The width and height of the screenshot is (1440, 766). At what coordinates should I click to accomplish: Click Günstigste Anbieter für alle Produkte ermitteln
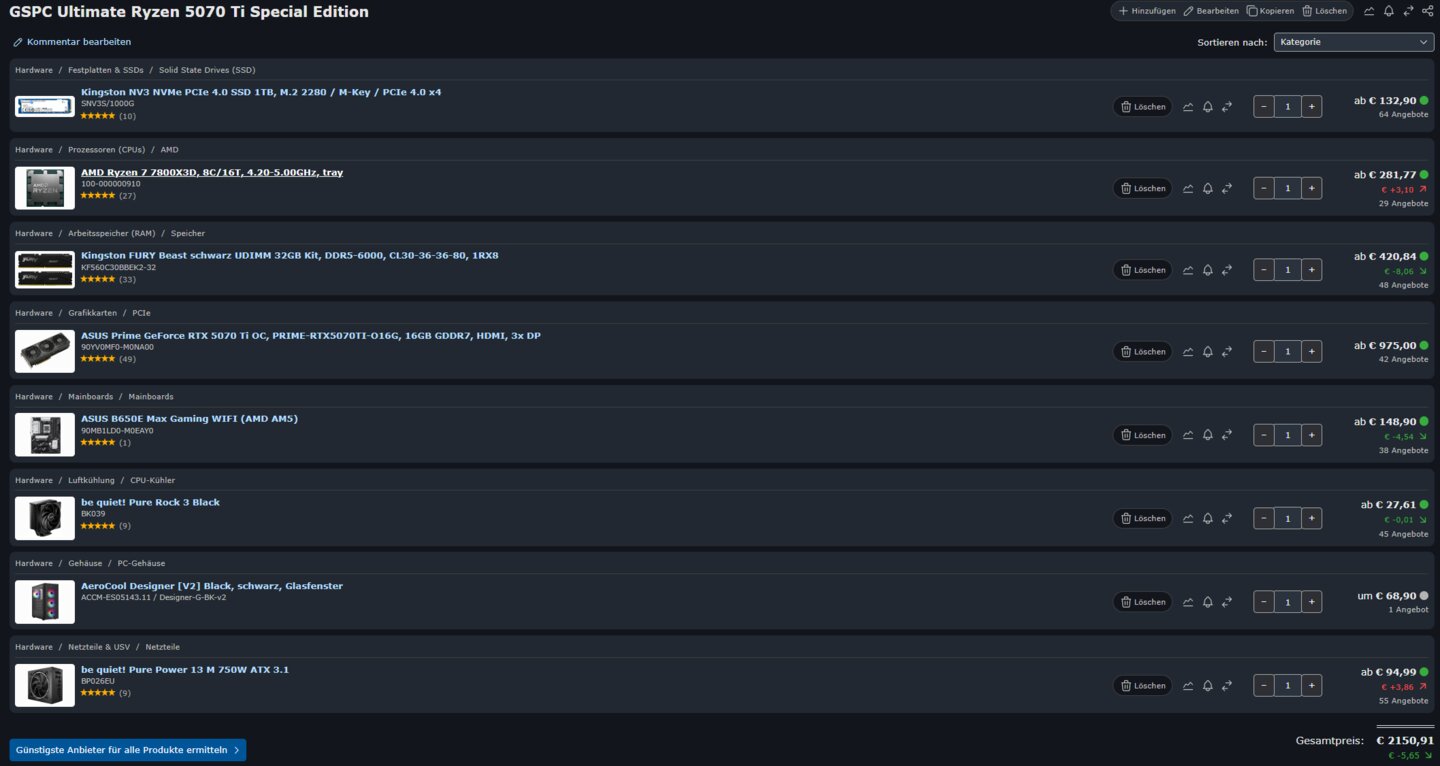(128, 750)
